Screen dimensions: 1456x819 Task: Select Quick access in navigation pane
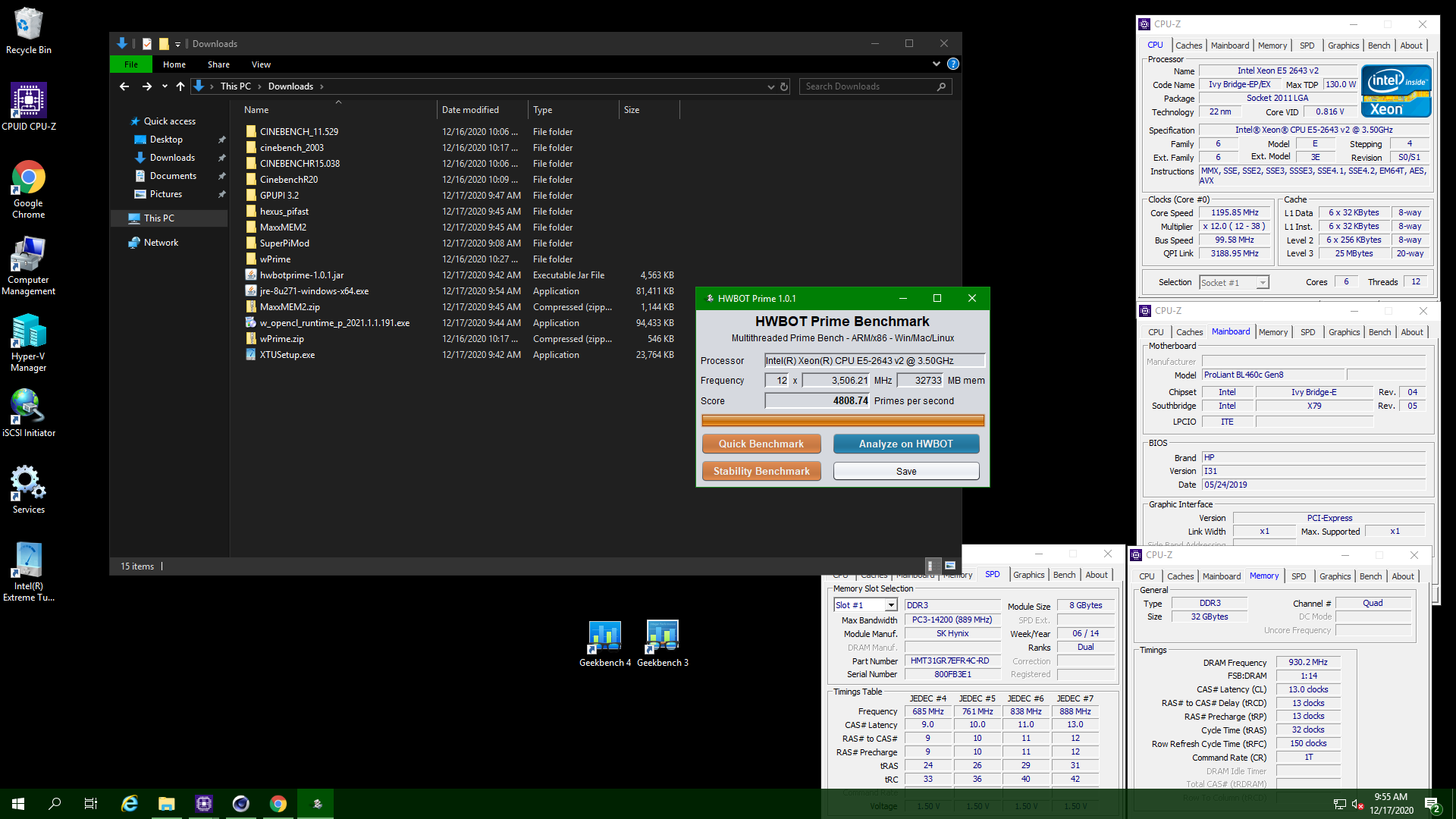tap(170, 121)
